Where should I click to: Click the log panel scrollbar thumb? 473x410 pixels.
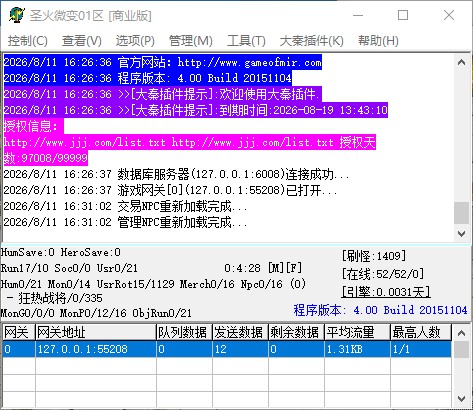462,213
